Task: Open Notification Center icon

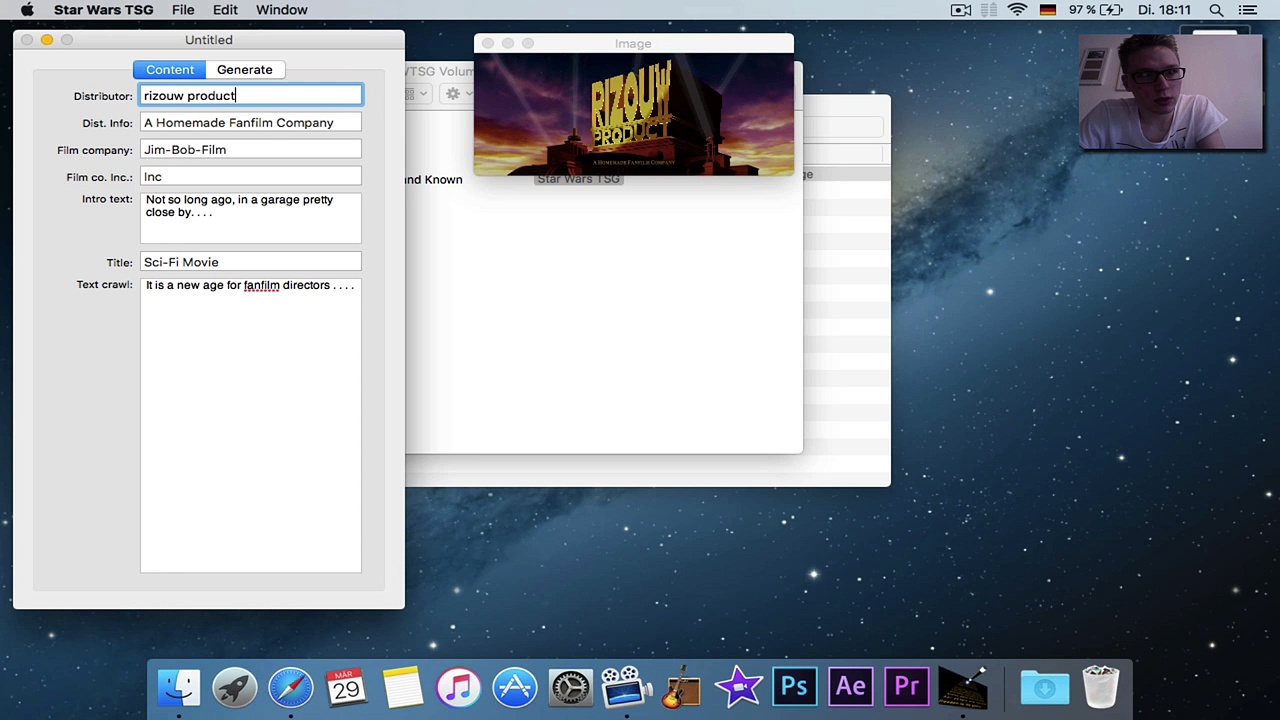Action: point(1247,10)
